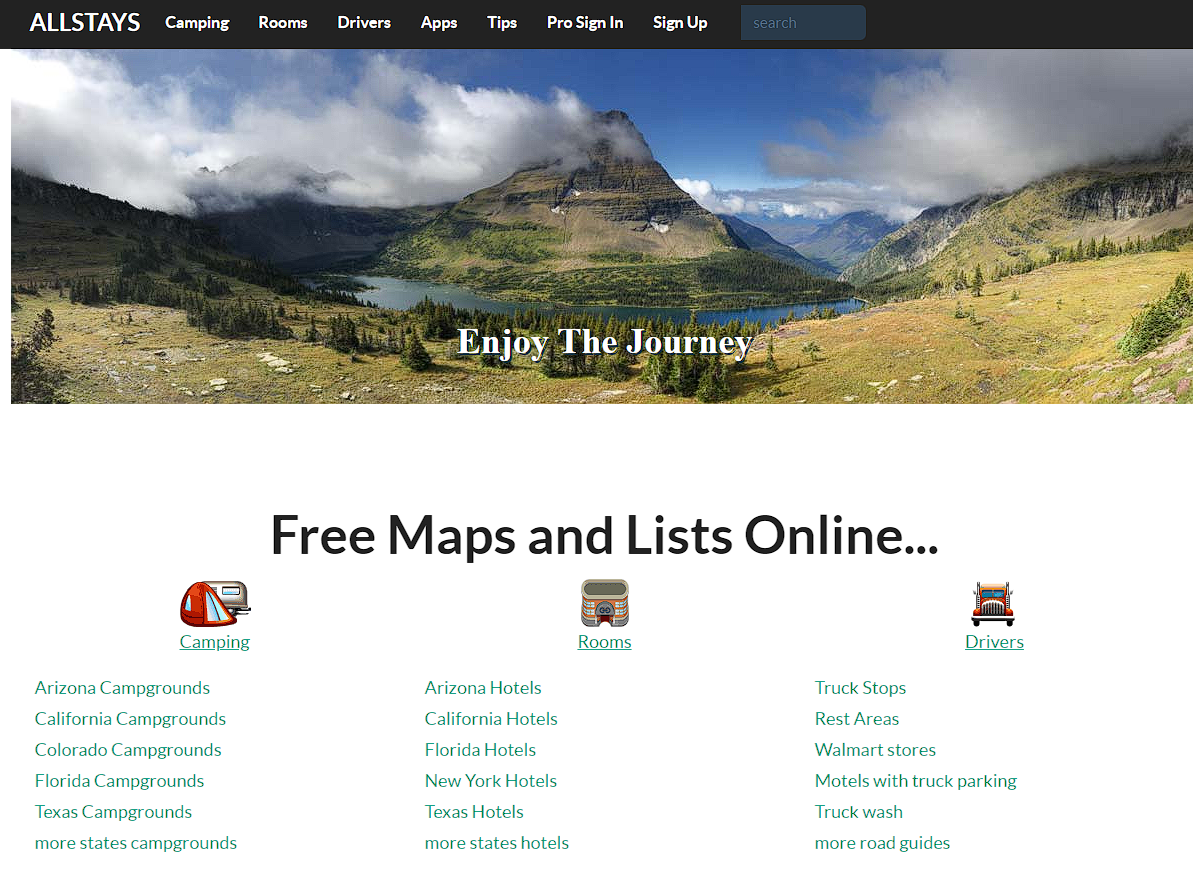The image size is (1193, 876).
Task: Show more states hotels
Action: (497, 843)
